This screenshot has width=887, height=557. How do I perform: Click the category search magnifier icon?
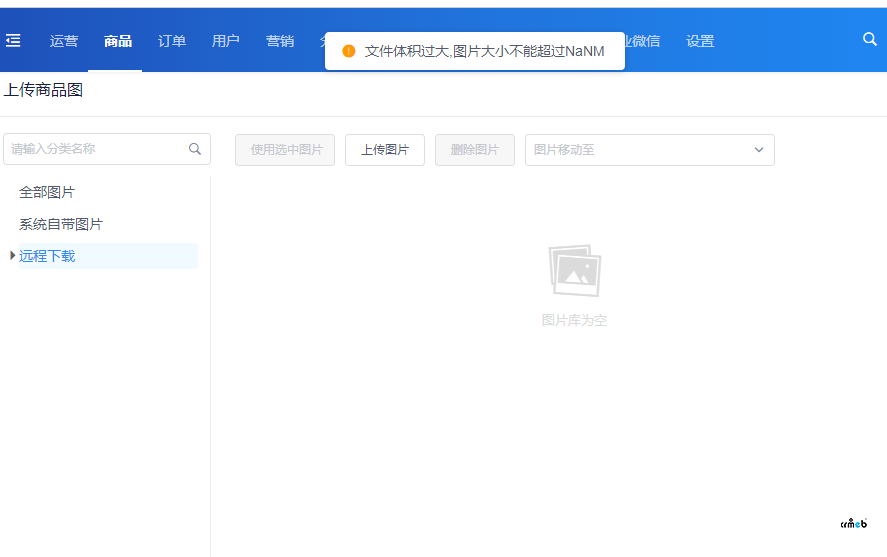[195, 149]
